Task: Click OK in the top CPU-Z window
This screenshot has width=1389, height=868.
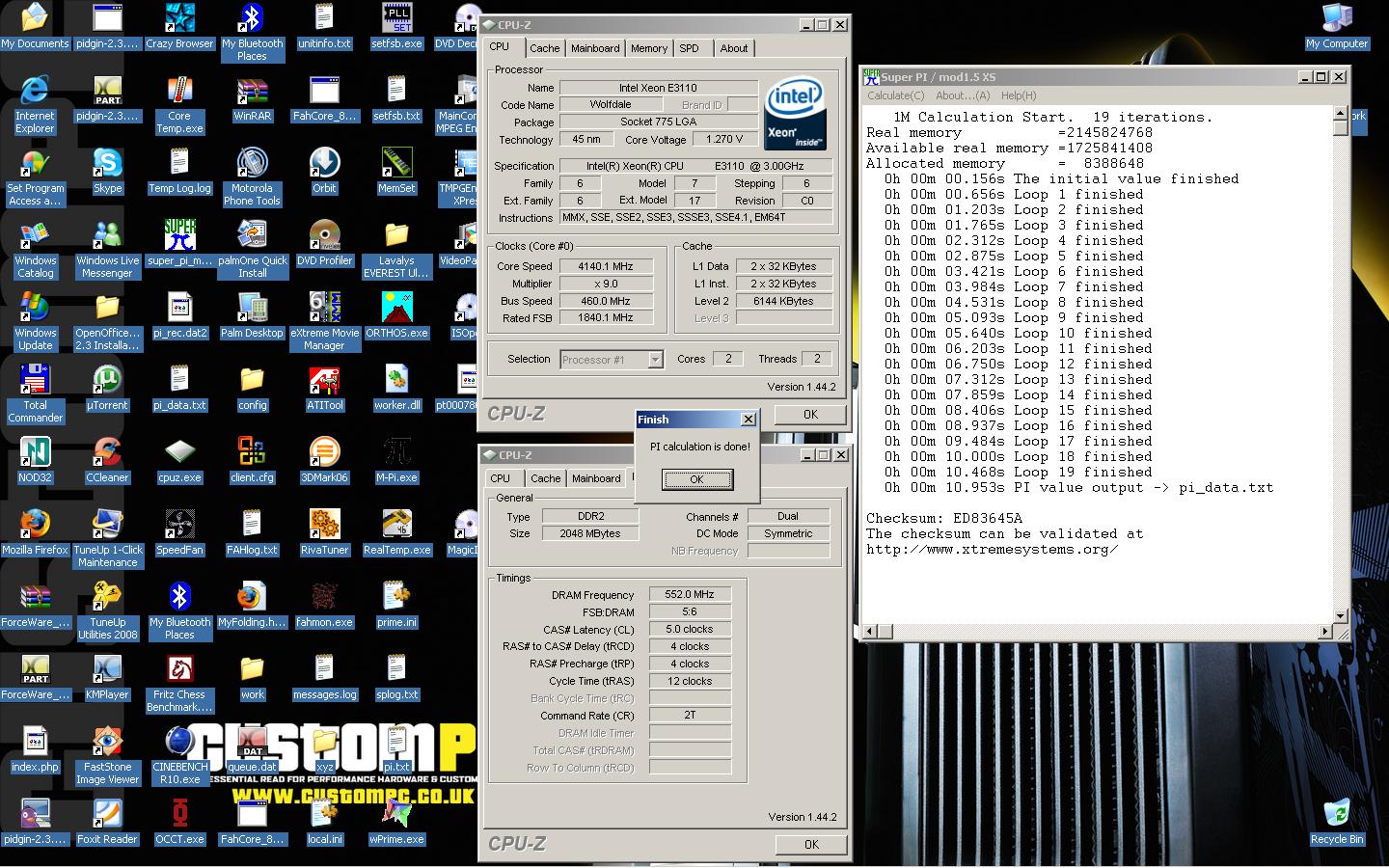Action: (x=810, y=415)
